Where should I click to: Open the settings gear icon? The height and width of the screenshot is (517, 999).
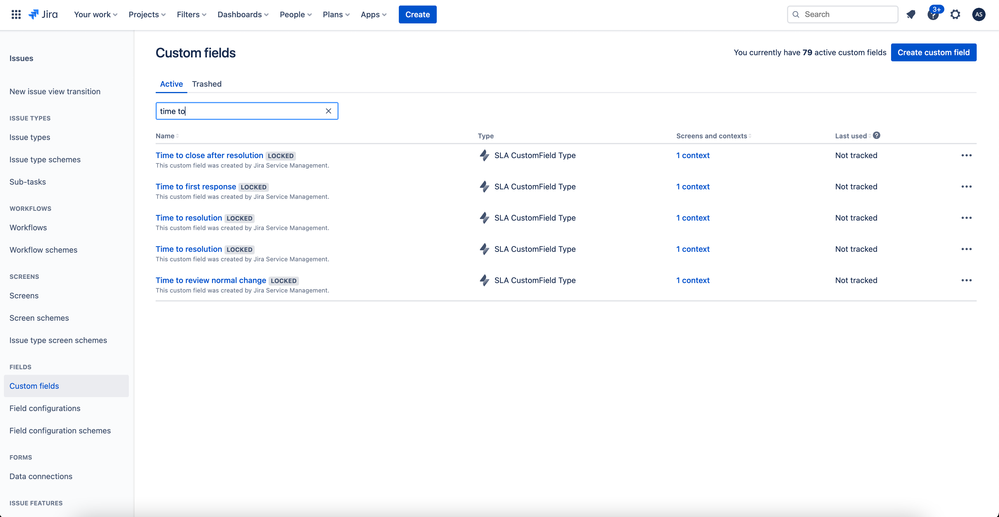(955, 14)
